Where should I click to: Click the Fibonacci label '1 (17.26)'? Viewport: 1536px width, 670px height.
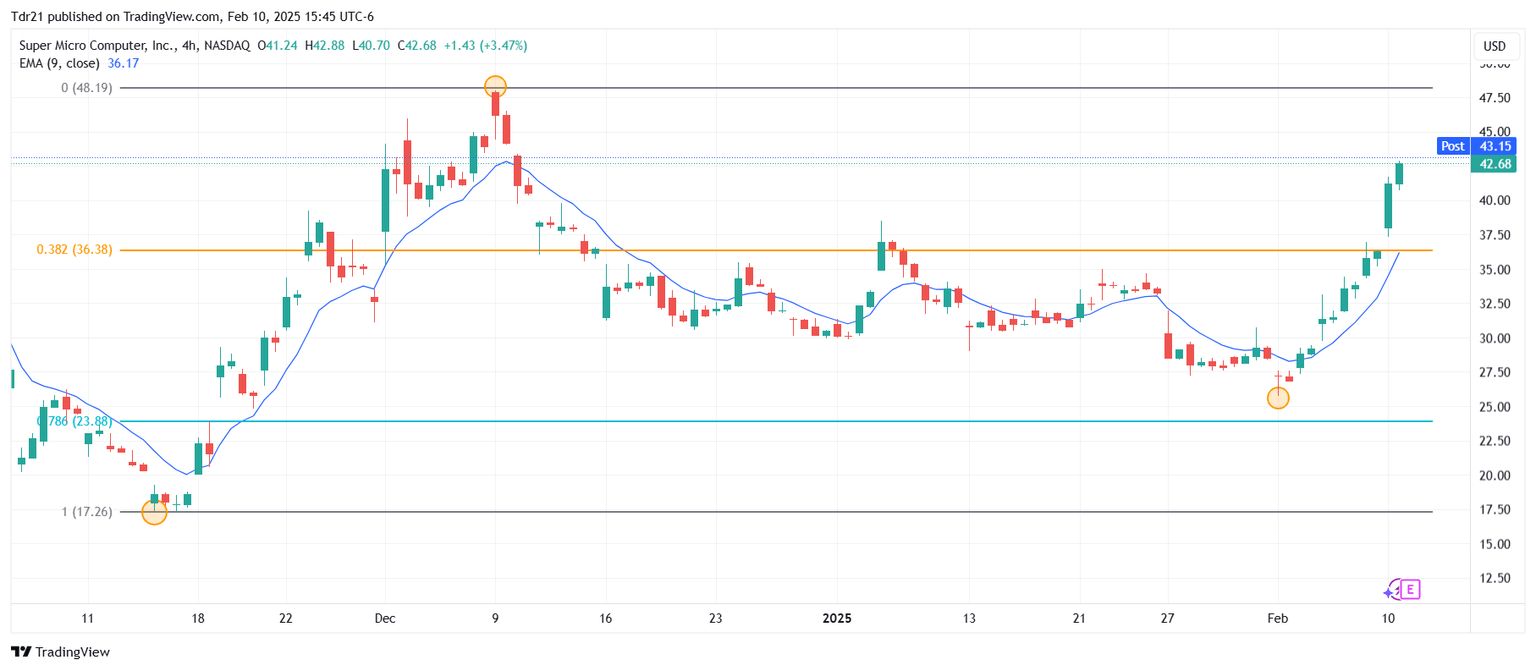(x=87, y=512)
